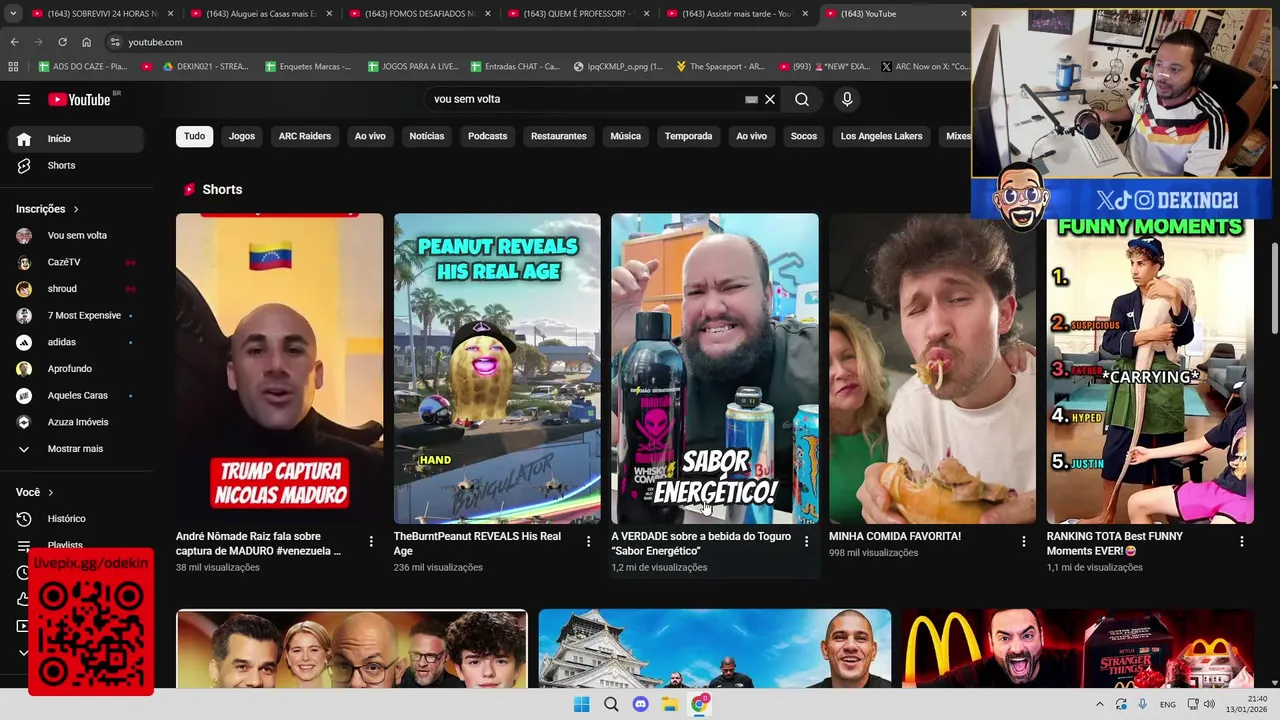This screenshot has height=720, width=1280.
Task: Open the PEANUT REVEALS HIS REAL AGE thumbnail
Action: click(497, 368)
